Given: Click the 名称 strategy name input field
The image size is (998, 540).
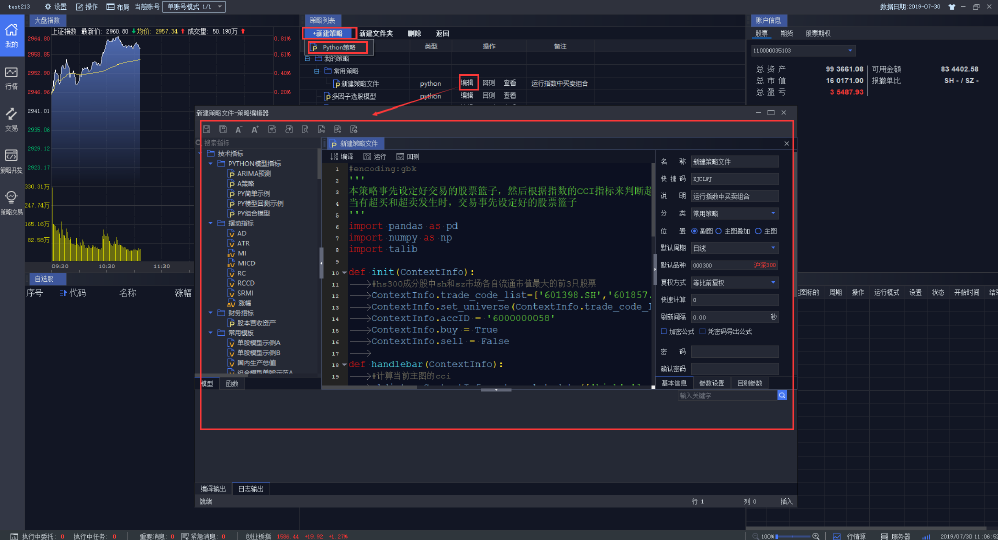Looking at the screenshot, I should coord(734,162).
